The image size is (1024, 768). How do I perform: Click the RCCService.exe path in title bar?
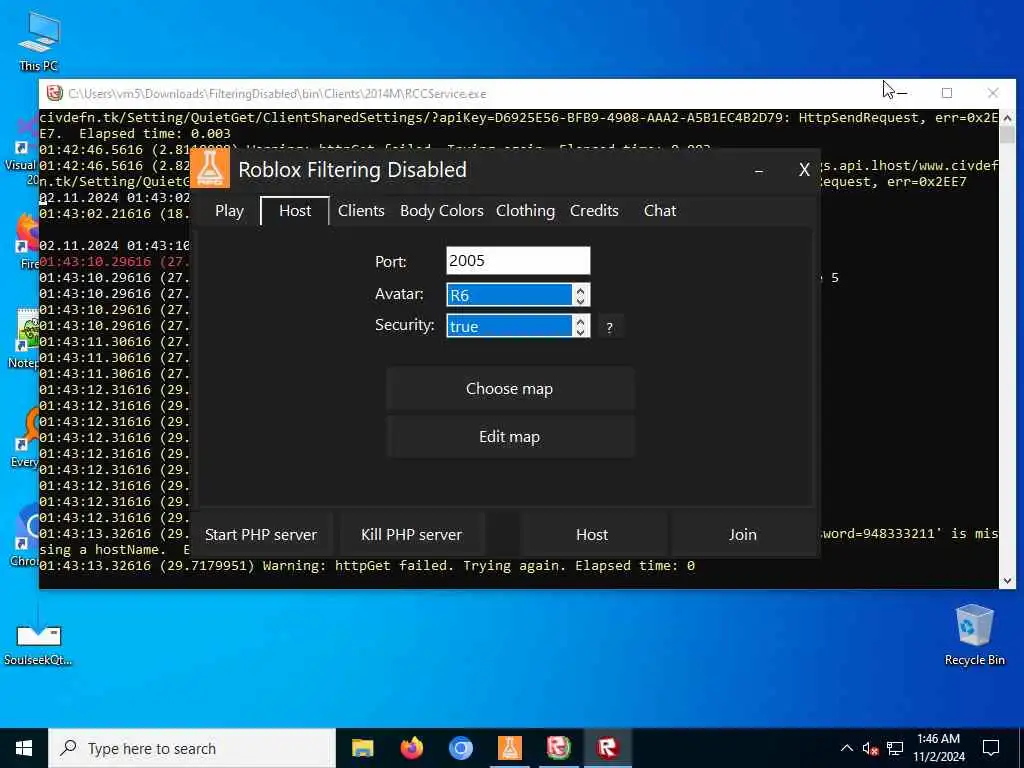pyautogui.click(x=277, y=93)
